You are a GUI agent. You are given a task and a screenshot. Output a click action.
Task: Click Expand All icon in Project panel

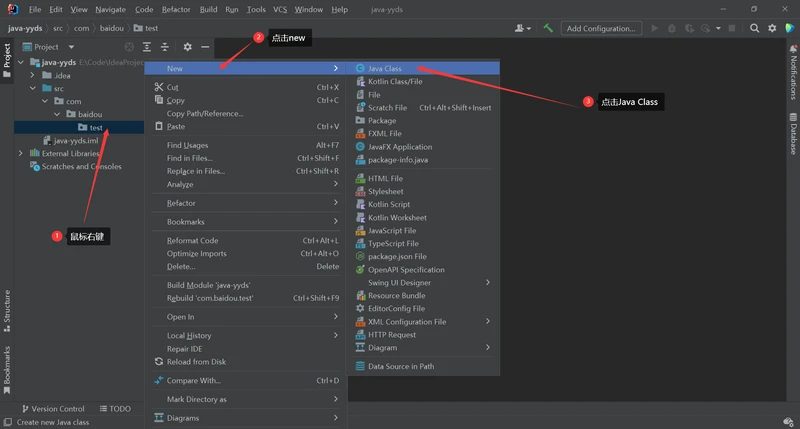pos(147,47)
